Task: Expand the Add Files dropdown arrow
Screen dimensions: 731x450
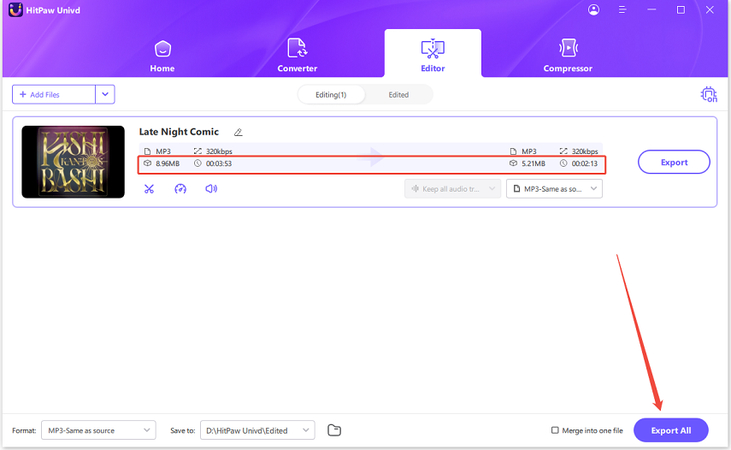Action: [105, 95]
